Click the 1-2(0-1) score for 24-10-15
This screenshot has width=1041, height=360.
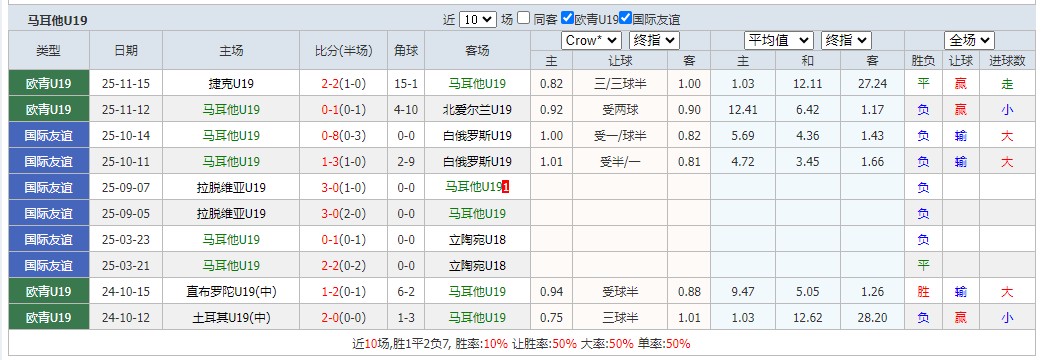tap(344, 292)
